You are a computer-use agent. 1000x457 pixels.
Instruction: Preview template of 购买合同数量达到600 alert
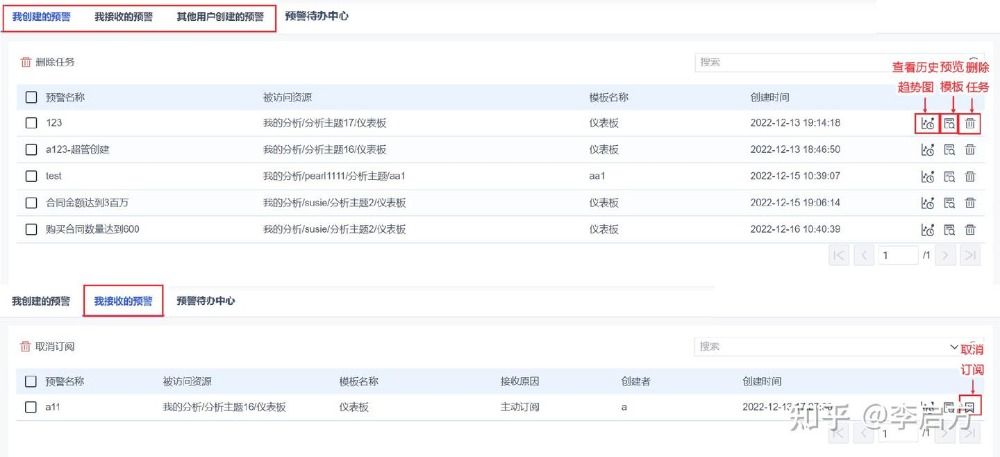tap(949, 229)
